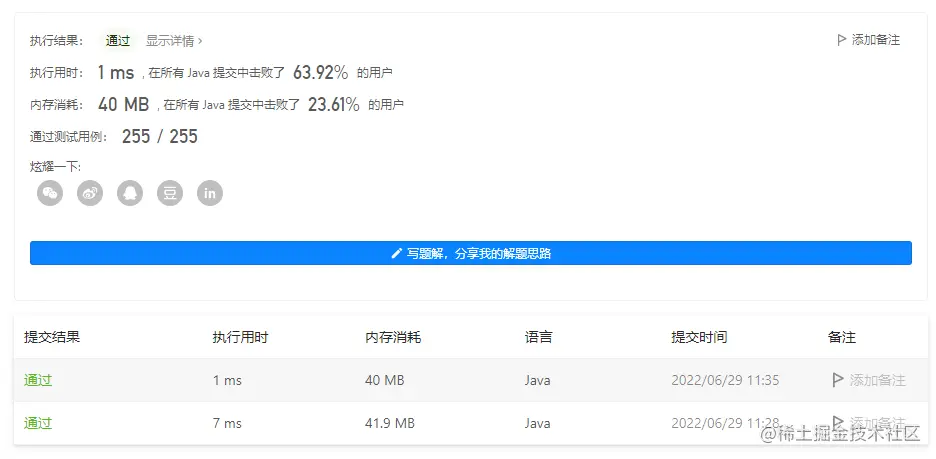Click the large 1 ms runtime value in the summary
The height and width of the screenshot is (459, 936).
pos(116,73)
